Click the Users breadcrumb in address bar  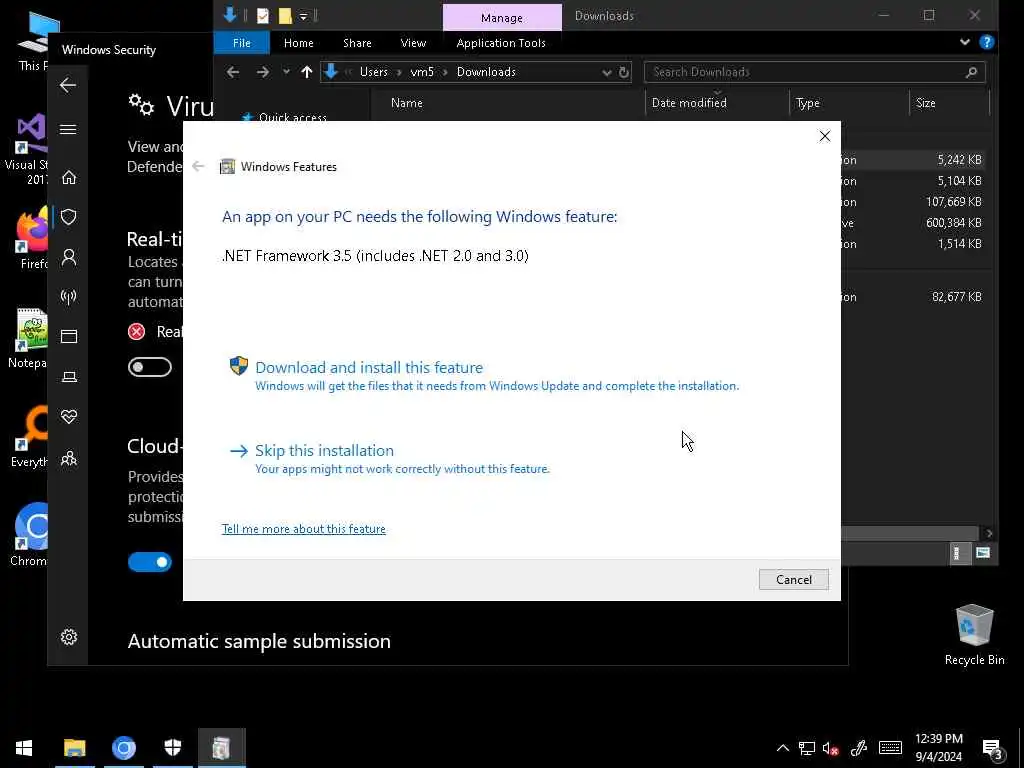tap(374, 72)
